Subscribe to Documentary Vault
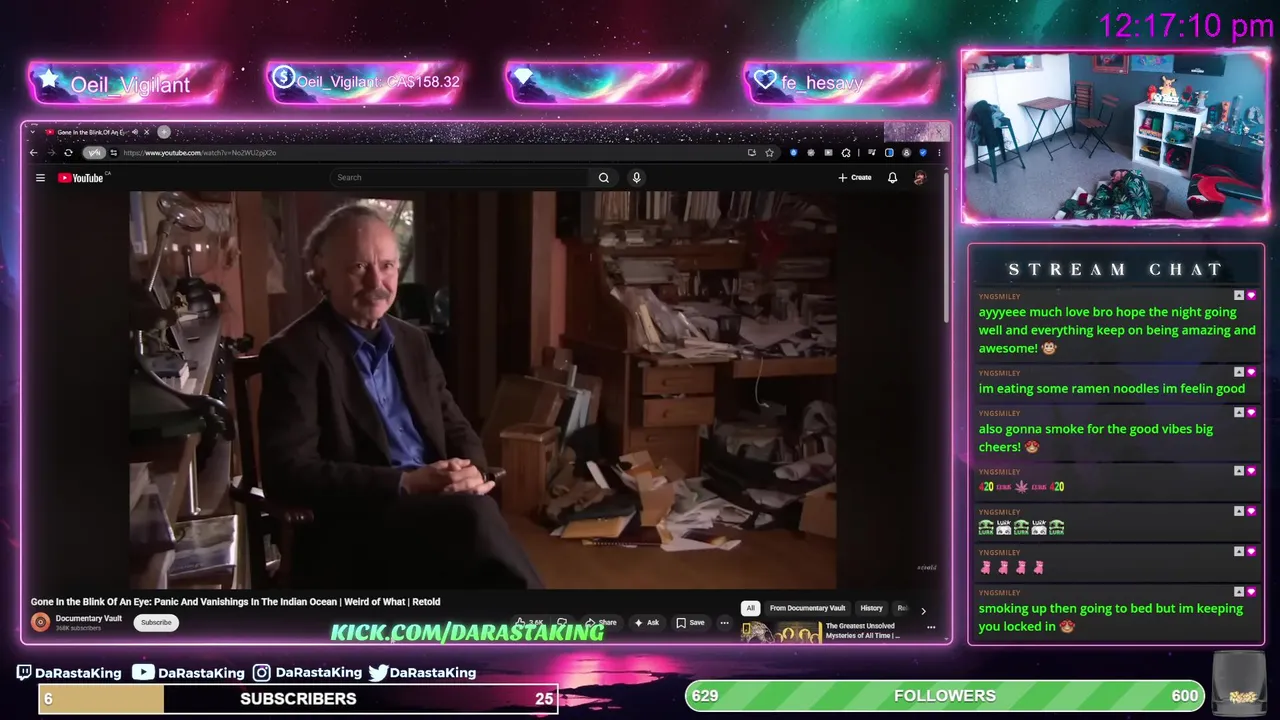Image resolution: width=1280 pixels, height=720 pixels. pyautogui.click(x=156, y=622)
